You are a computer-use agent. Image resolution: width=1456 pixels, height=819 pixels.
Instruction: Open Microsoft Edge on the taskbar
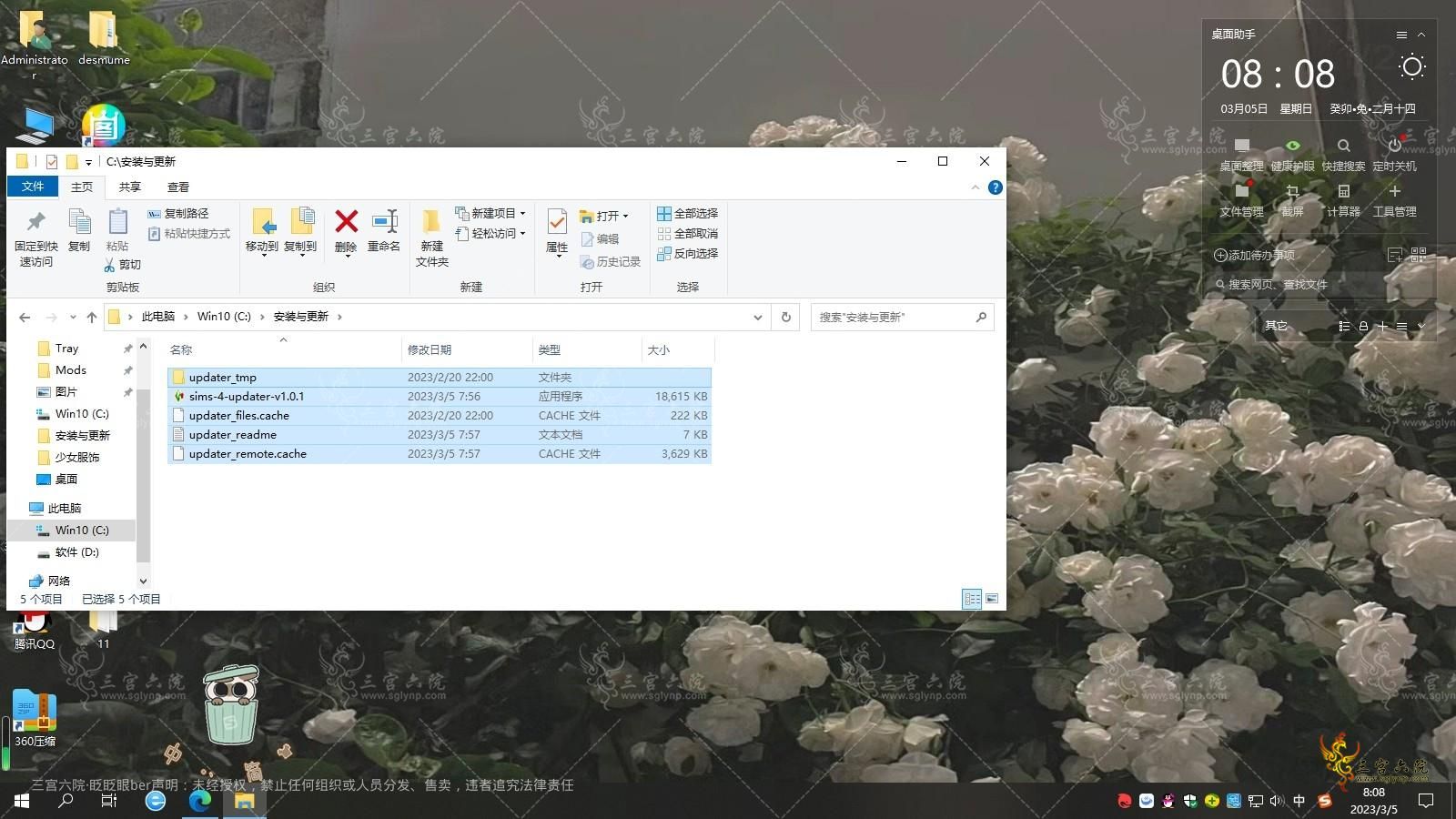tap(200, 801)
